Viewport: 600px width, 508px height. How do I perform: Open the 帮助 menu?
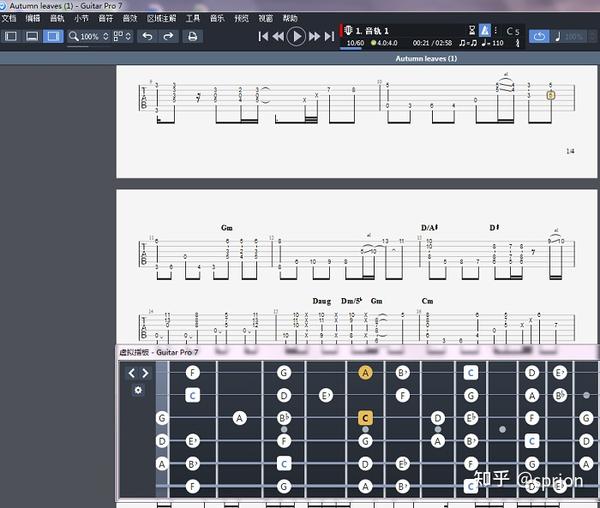point(290,18)
